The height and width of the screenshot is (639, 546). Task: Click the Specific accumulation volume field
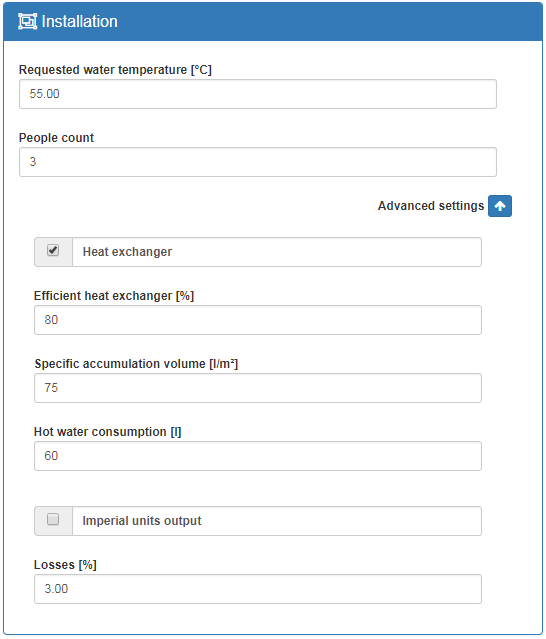point(258,388)
